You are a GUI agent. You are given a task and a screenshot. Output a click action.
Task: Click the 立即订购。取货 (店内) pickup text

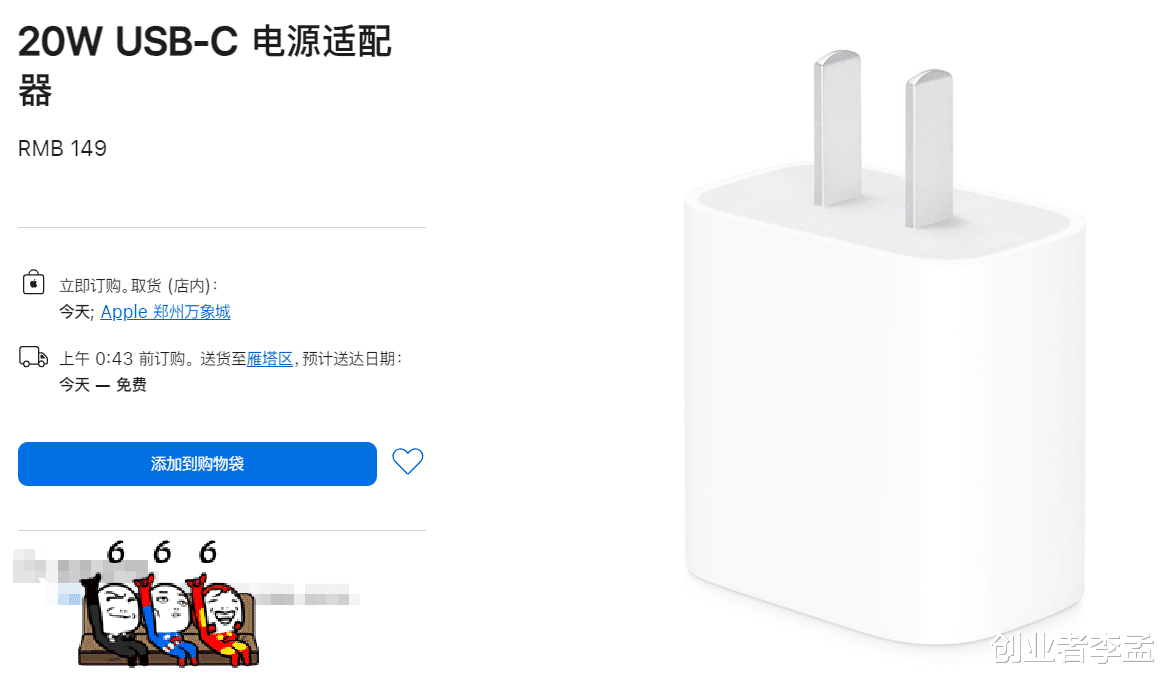(x=138, y=286)
